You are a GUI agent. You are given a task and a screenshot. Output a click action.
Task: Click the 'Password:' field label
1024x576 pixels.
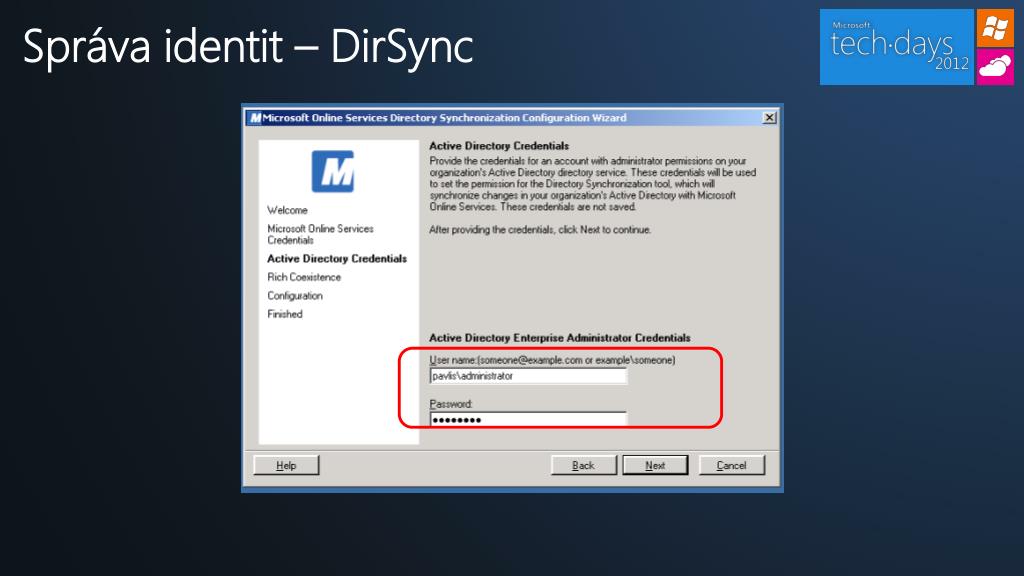click(451, 404)
